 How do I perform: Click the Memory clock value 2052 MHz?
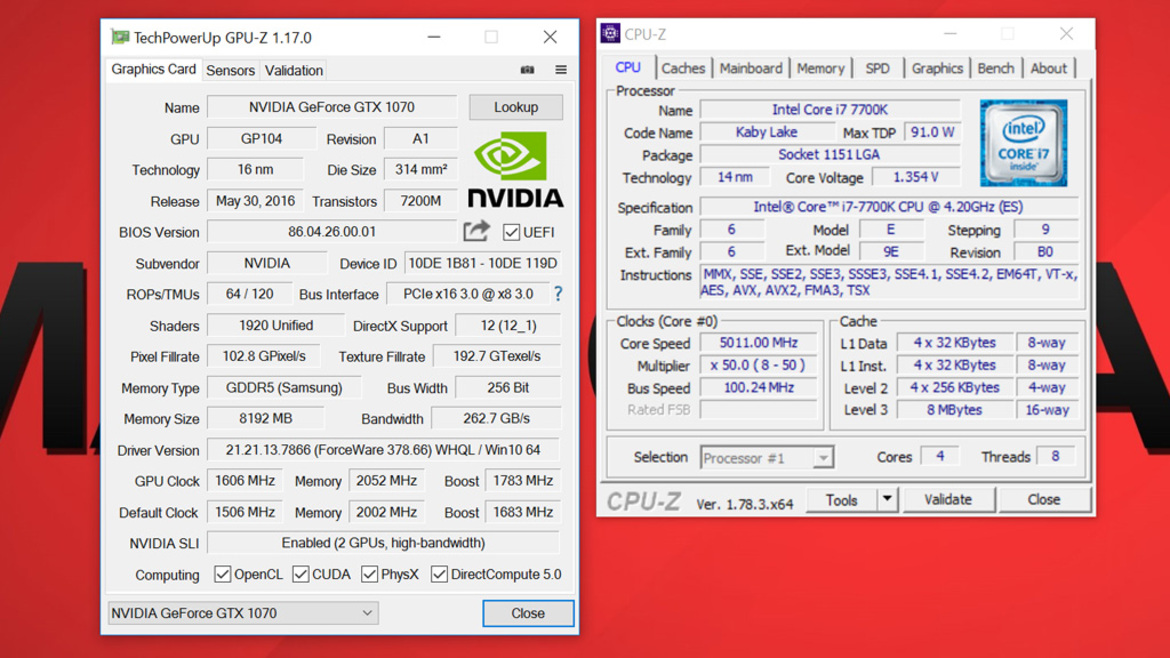[x=386, y=480]
